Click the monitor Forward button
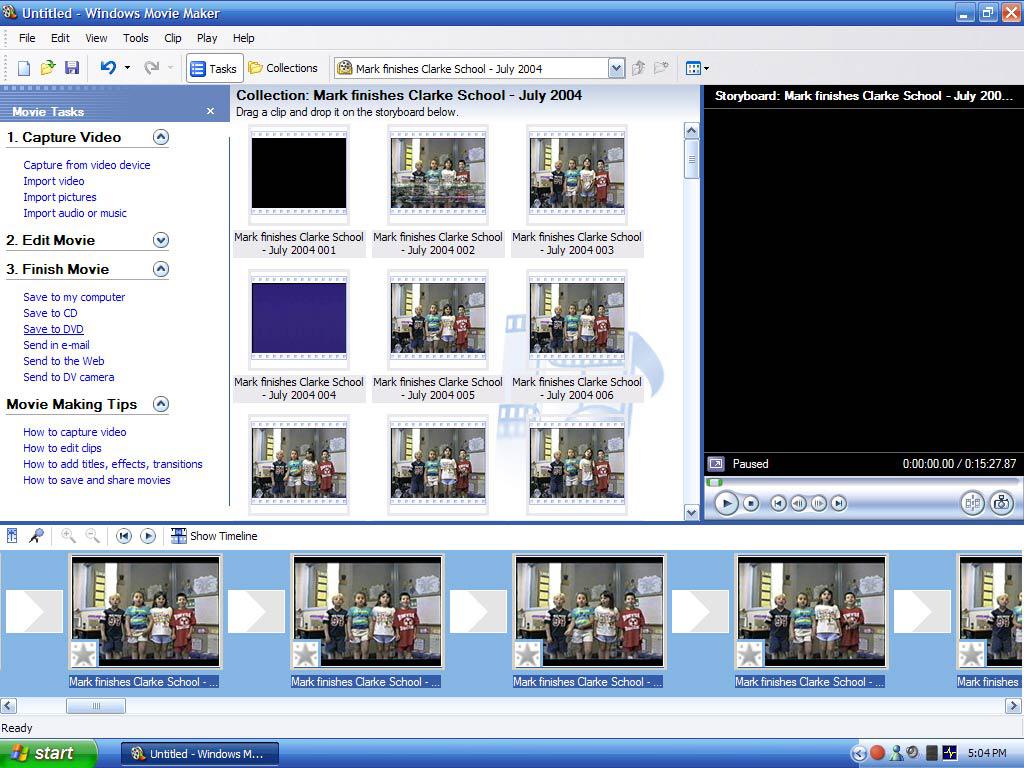The height and width of the screenshot is (768, 1024). pyautogui.click(x=839, y=504)
